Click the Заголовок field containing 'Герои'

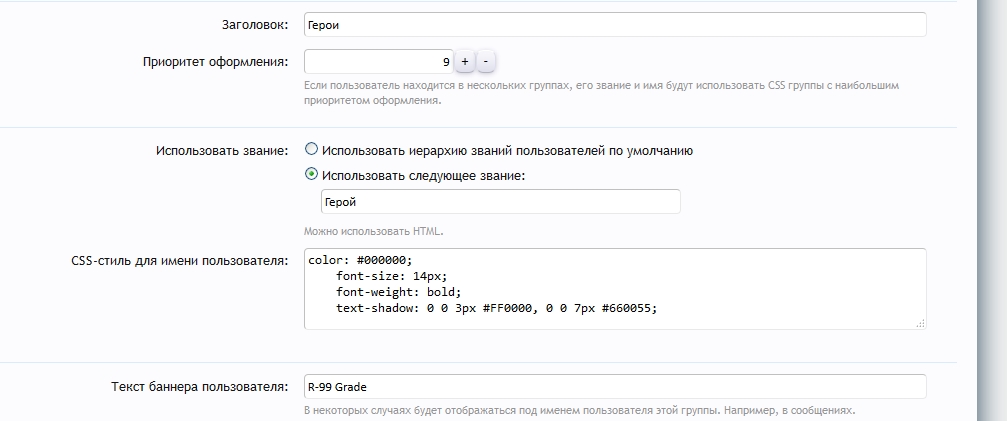point(614,24)
